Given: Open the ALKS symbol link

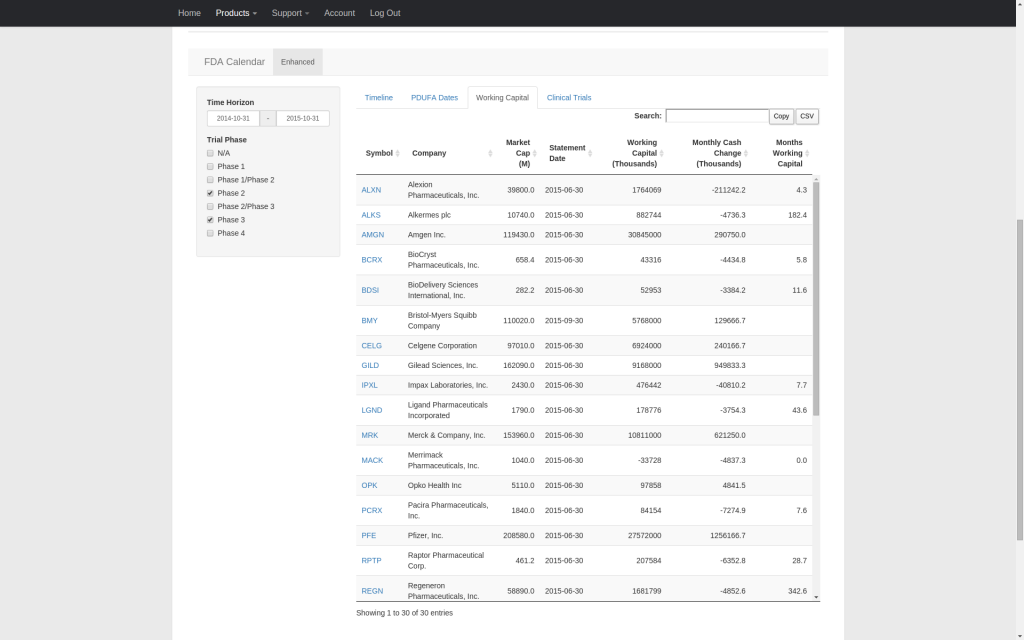Looking at the screenshot, I should pos(371,215).
